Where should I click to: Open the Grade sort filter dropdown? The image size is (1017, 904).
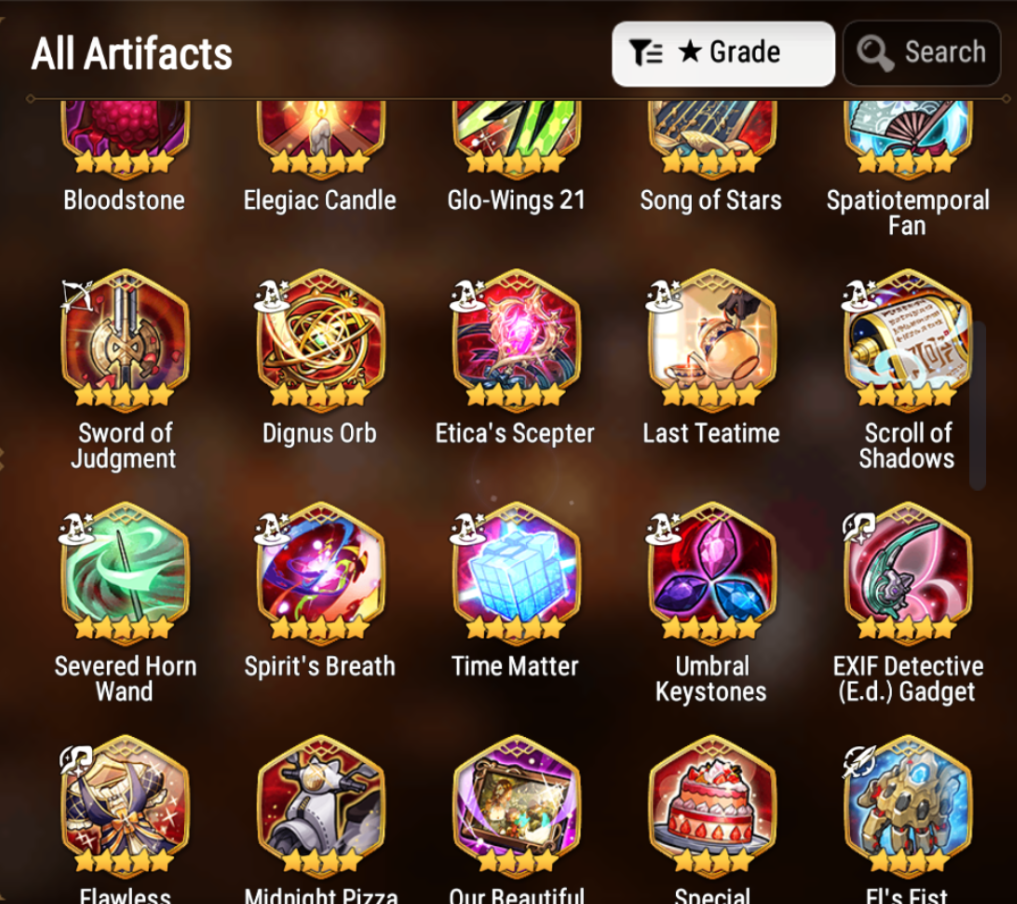point(723,54)
